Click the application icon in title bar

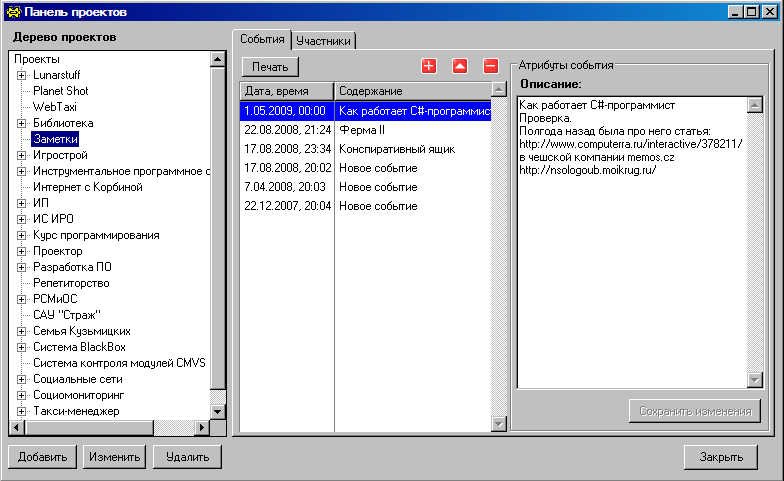[11, 12]
